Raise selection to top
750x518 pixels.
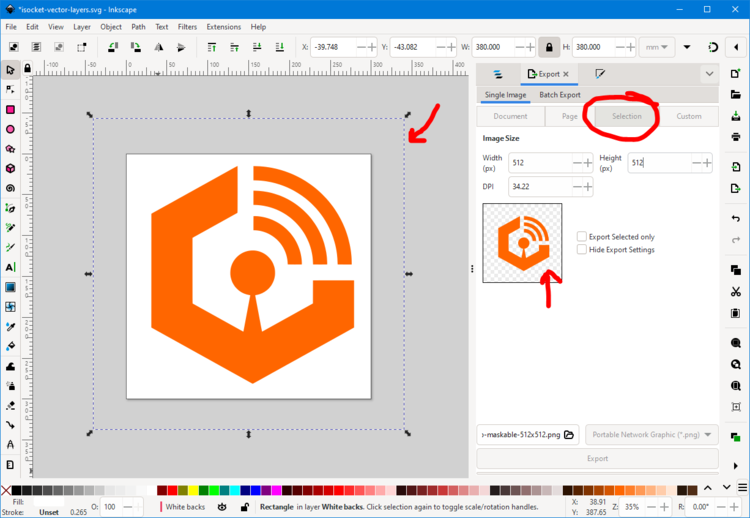pyautogui.click(x=211, y=47)
